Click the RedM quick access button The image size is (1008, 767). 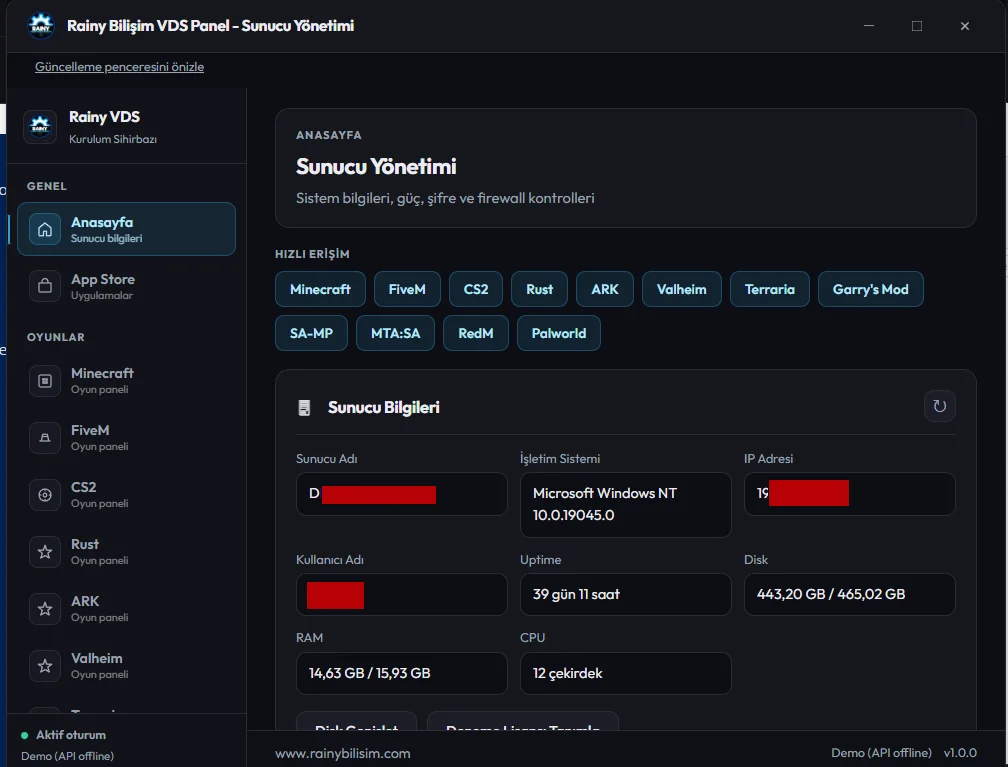pyautogui.click(x=476, y=333)
